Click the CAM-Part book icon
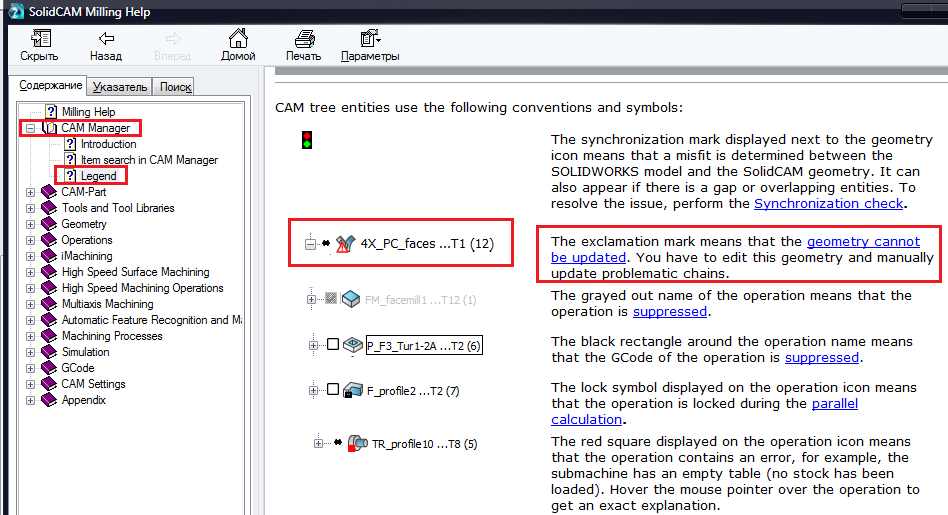 click(49, 192)
